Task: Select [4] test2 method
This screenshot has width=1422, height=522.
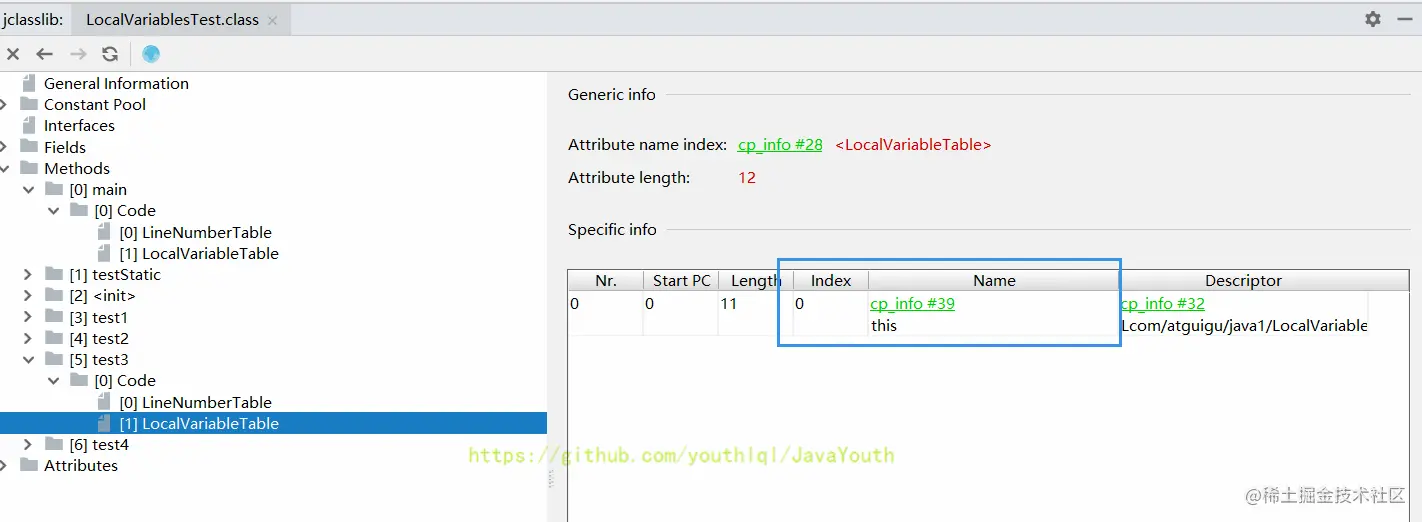Action: (99, 339)
